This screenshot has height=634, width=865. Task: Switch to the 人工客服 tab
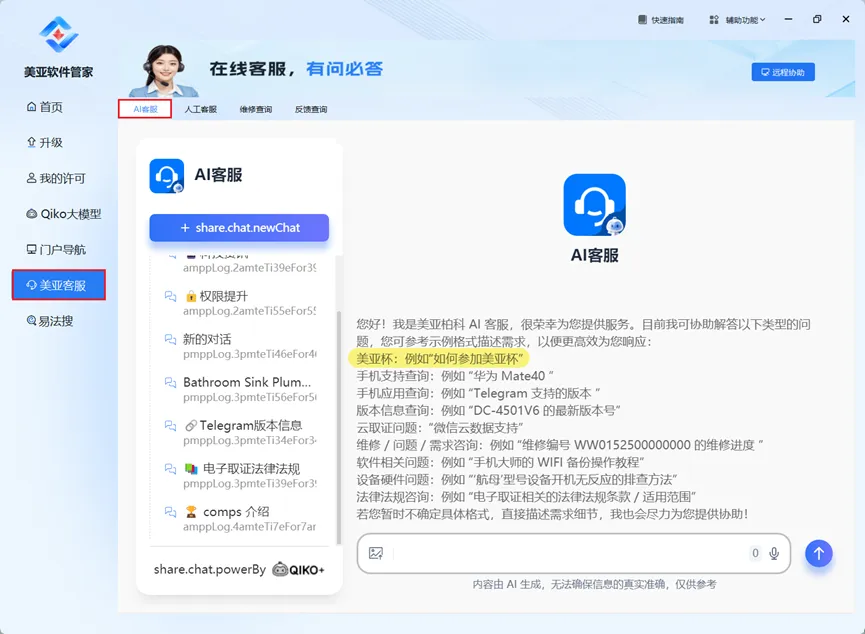(200, 109)
